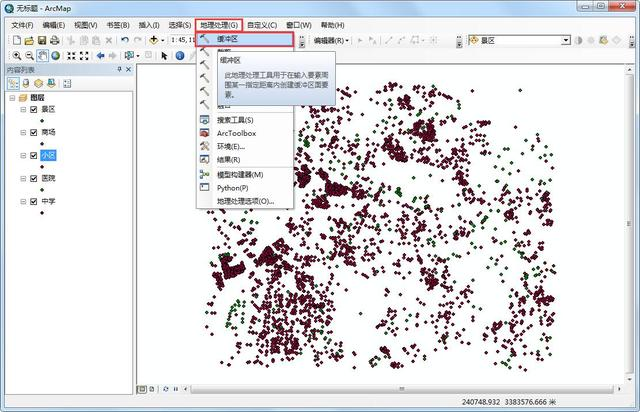Select the Zoom Out tool
The height and width of the screenshot is (412, 640).
[x=29, y=56]
